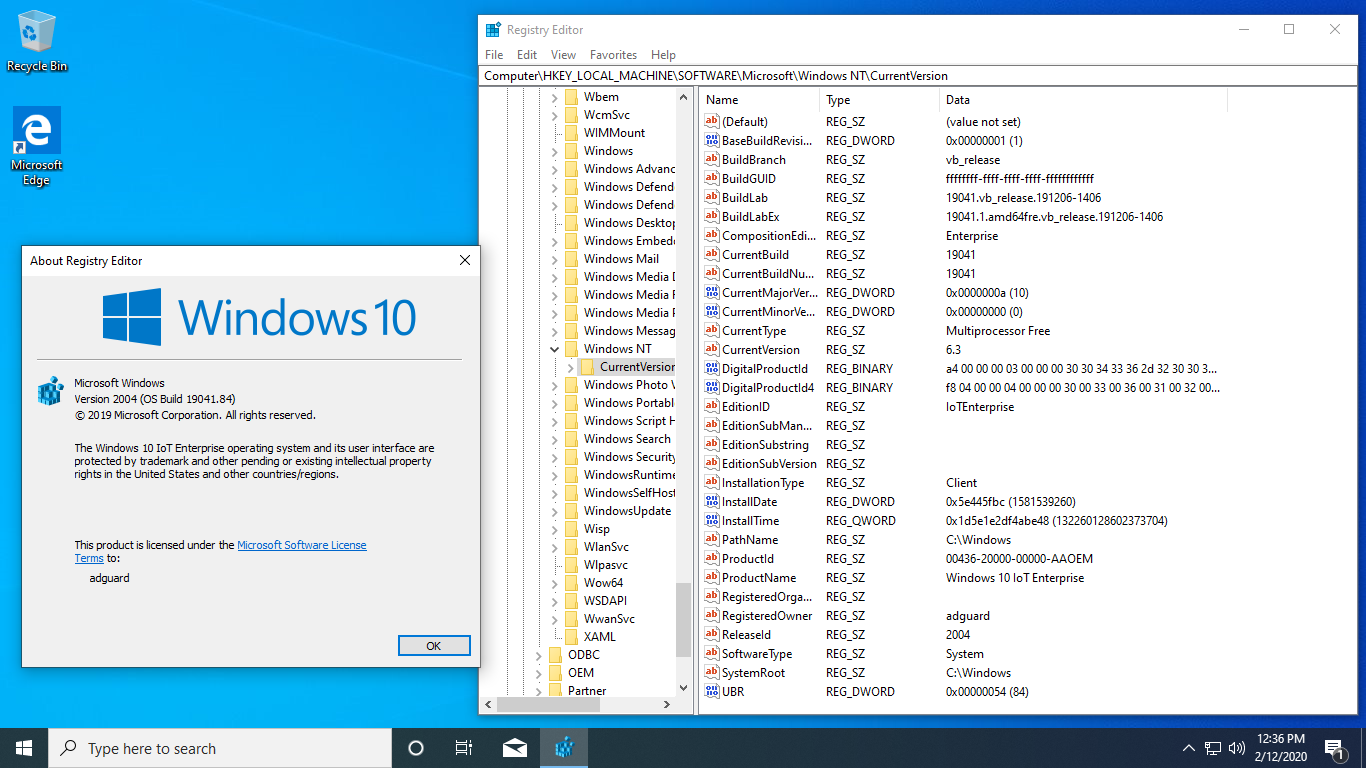Expand the OEM tree key
1366x768 pixels.
539,673
